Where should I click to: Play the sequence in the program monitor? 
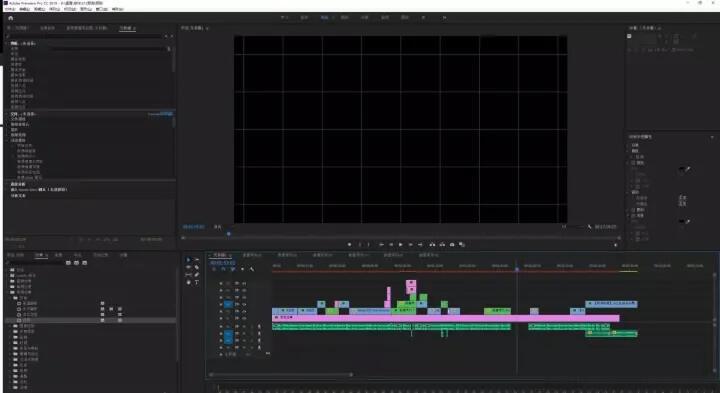tap(401, 245)
